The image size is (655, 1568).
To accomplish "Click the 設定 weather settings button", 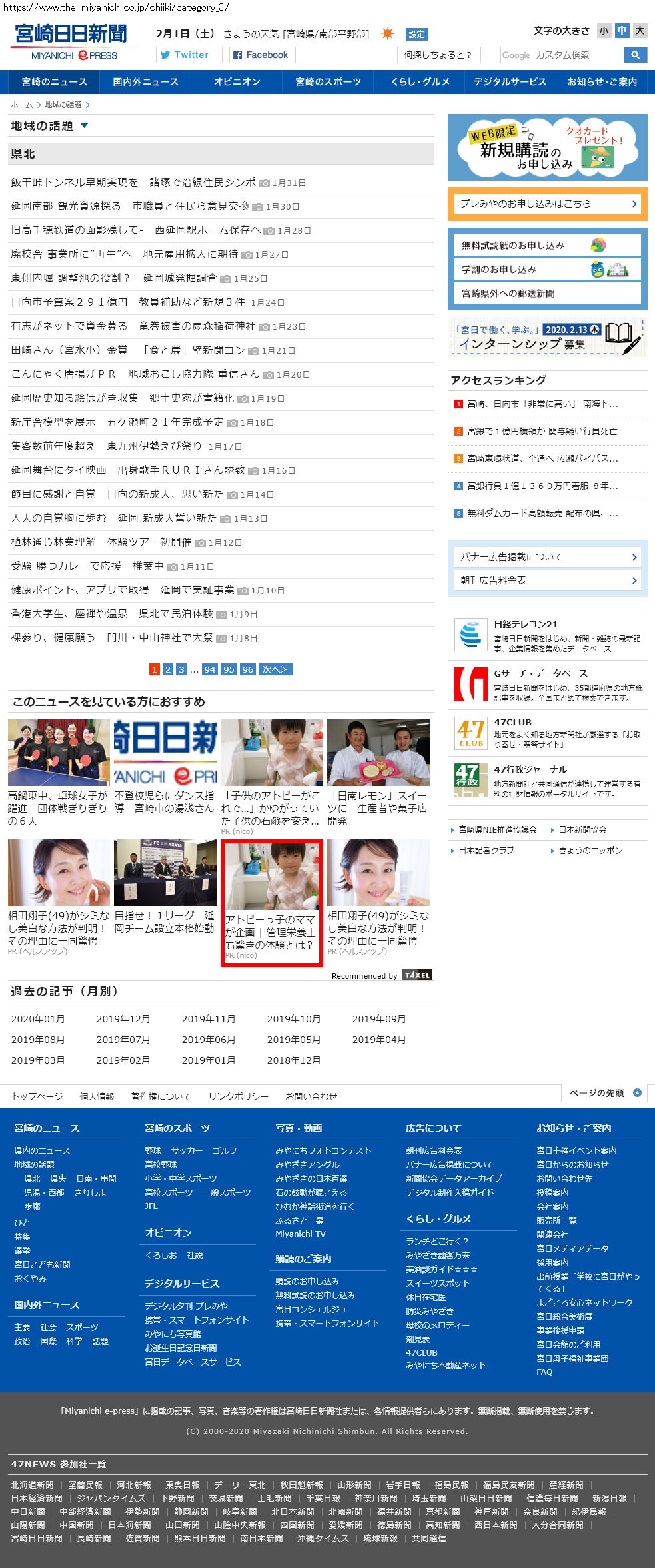I will (416, 35).
